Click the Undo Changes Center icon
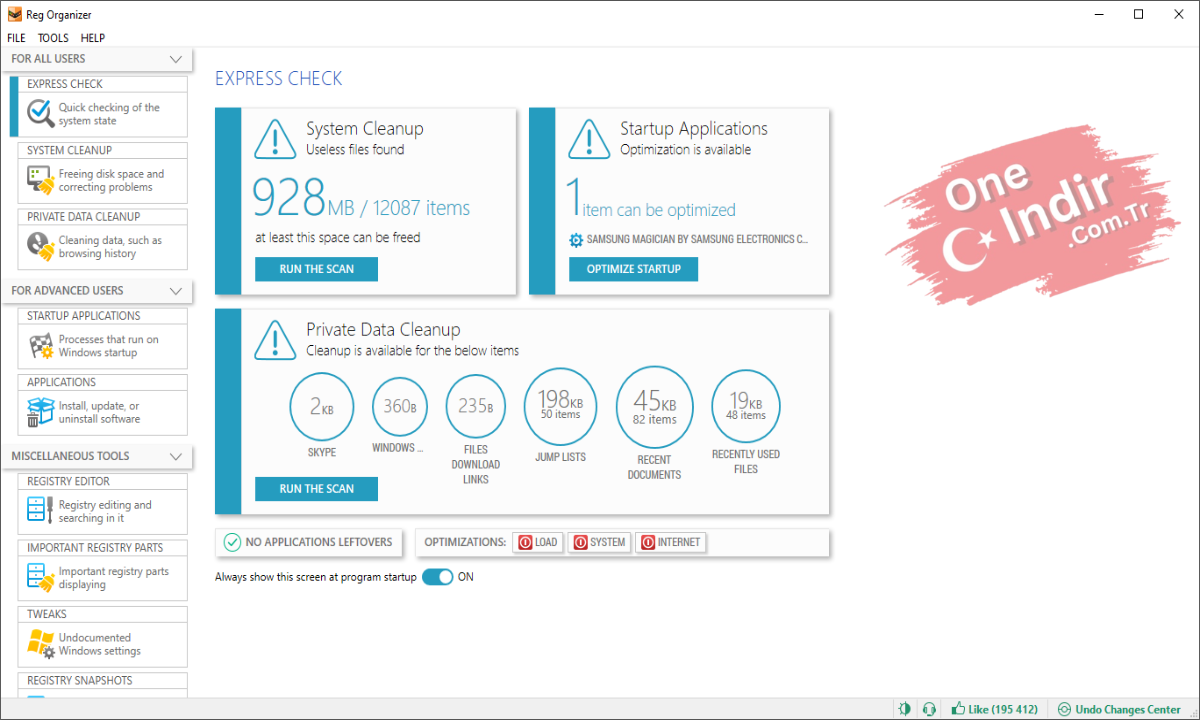The width and height of the screenshot is (1200, 720). click(1064, 709)
